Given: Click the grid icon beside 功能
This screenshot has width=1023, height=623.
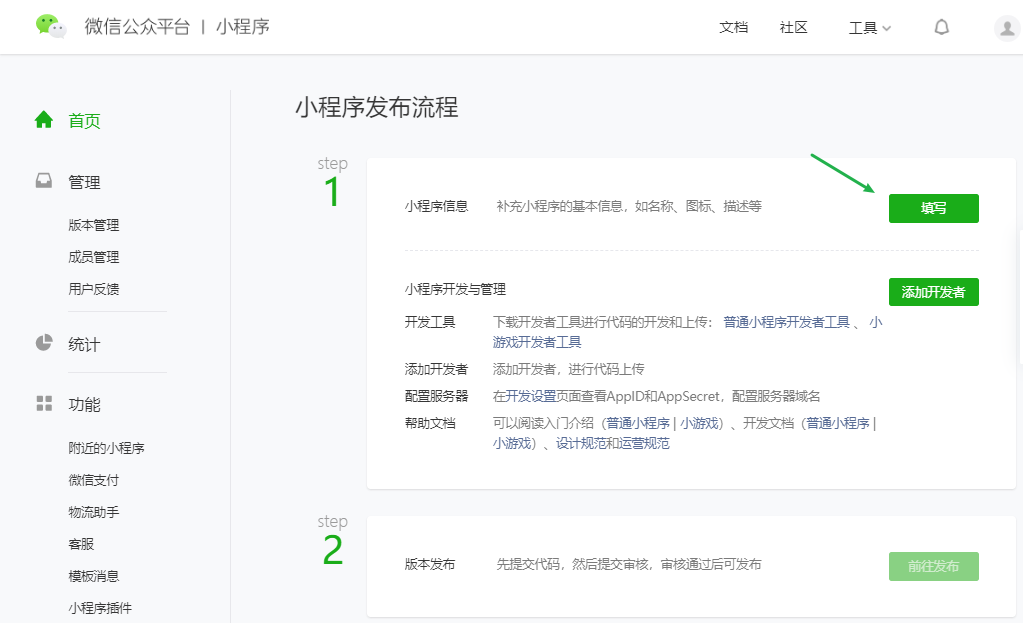Looking at the screenshot, I should 44,404.
